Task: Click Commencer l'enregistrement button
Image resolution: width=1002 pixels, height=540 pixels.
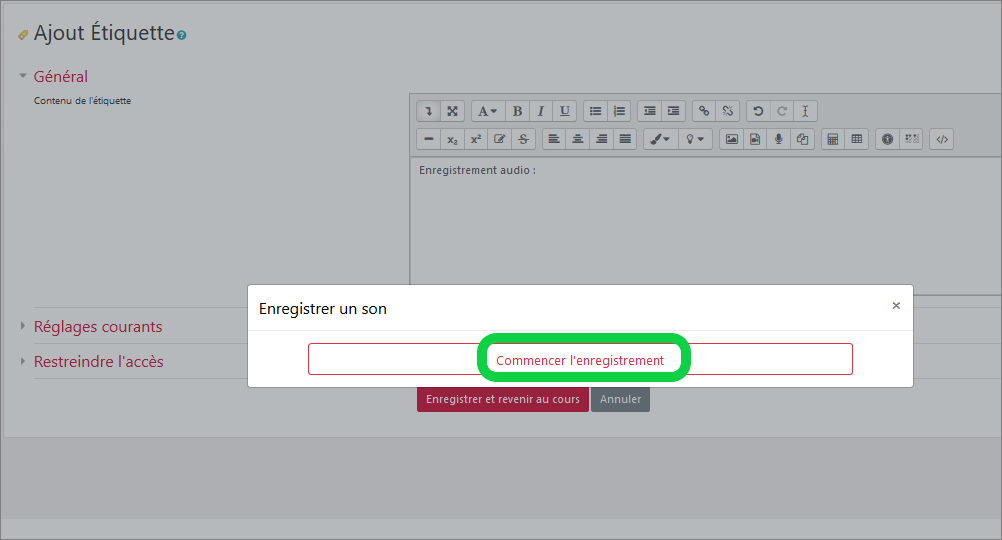Action: click(580, 359)
